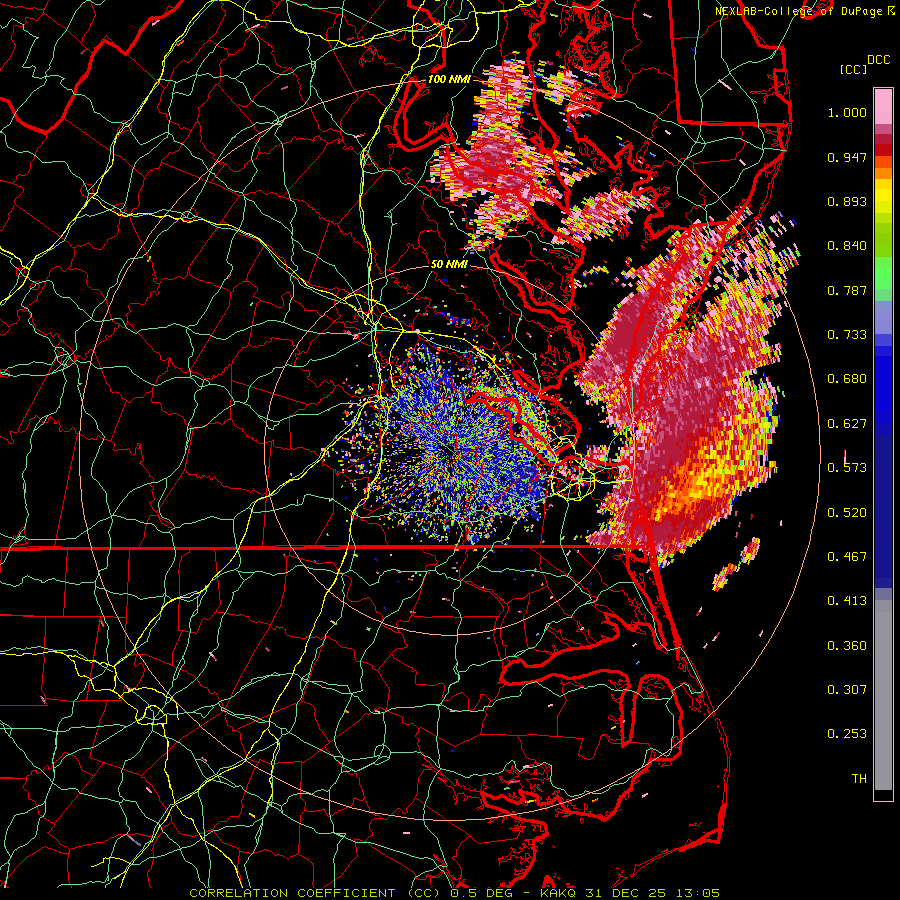Viewport: 900px width, 900px height.
Task: Click the 0.360 legend value
Action: 847,646
